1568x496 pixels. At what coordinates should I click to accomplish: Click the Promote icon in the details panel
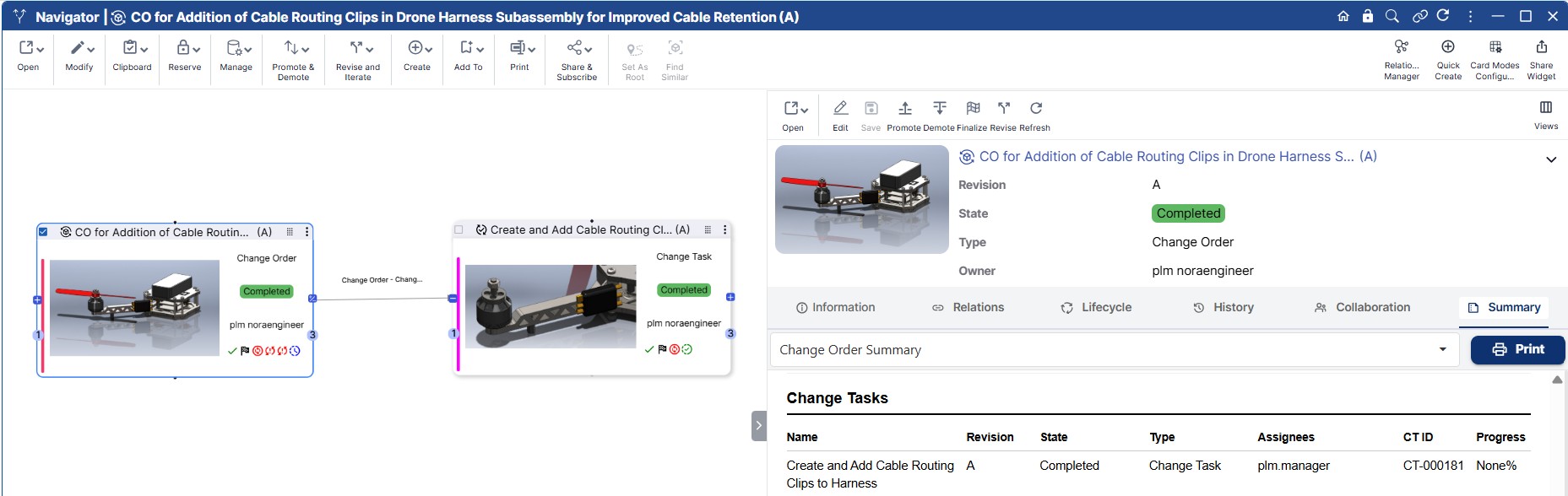904,108
